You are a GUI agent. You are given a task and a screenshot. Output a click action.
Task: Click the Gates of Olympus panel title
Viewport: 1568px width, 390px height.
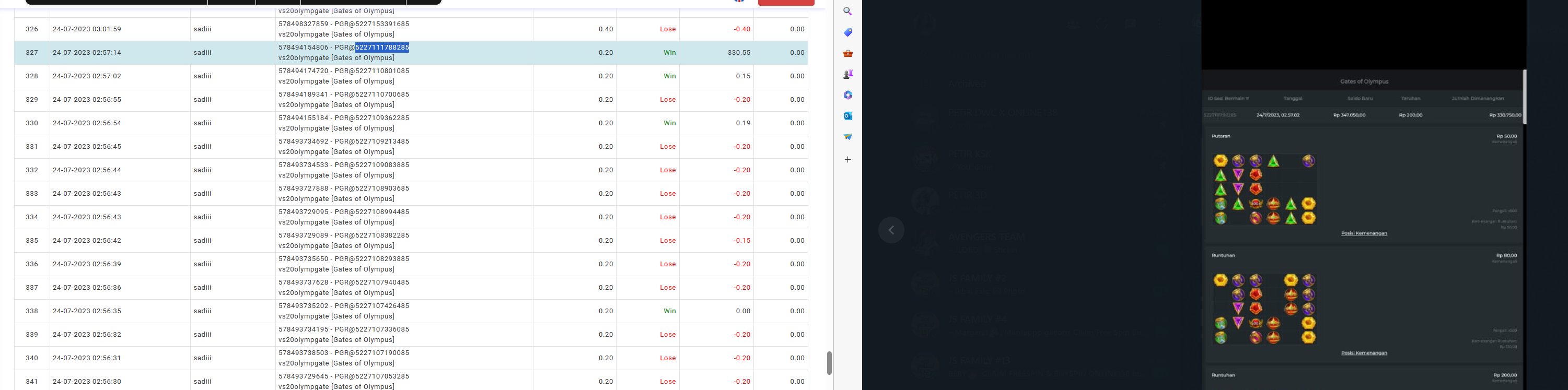click(1364, 81)
